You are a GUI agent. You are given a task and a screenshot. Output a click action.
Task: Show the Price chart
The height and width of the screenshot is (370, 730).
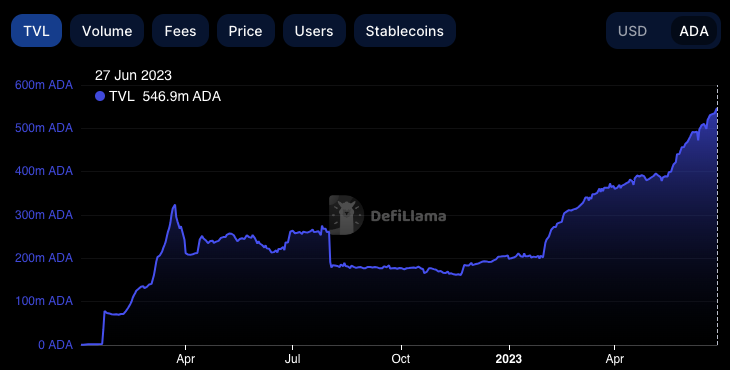(x=245, y=31)
